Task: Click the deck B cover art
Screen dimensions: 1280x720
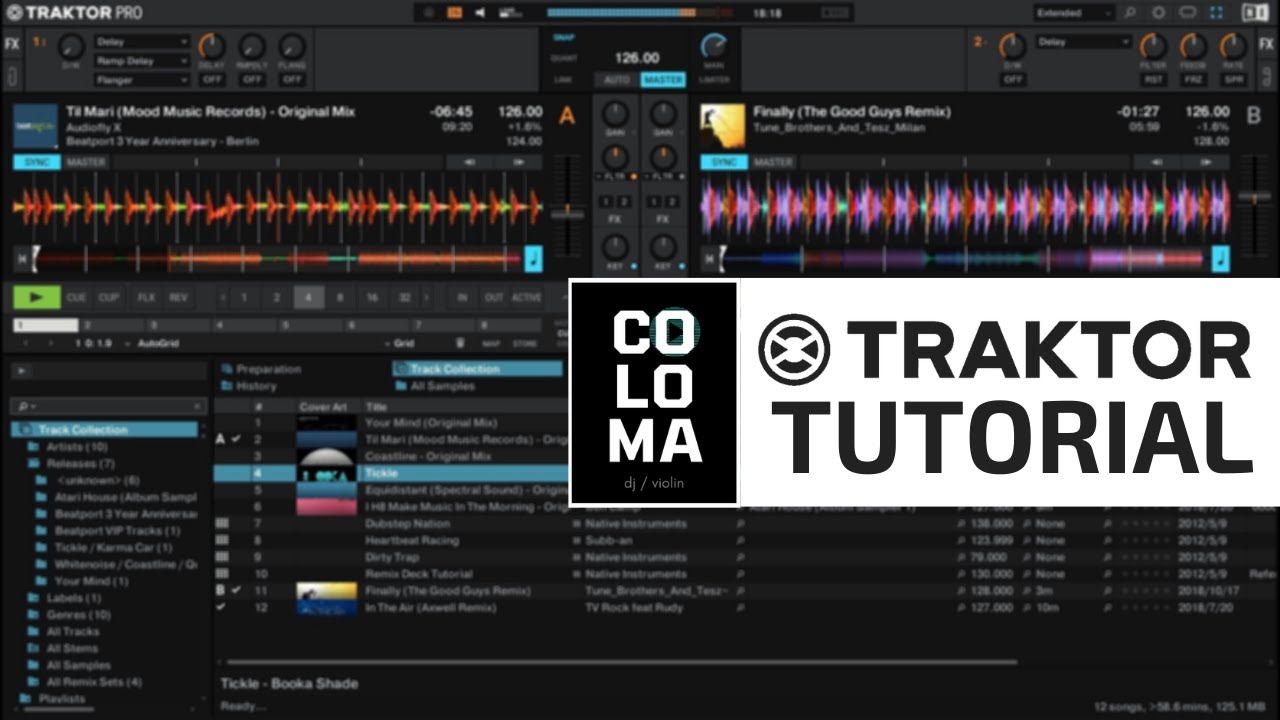Action: tap(723, 126)
